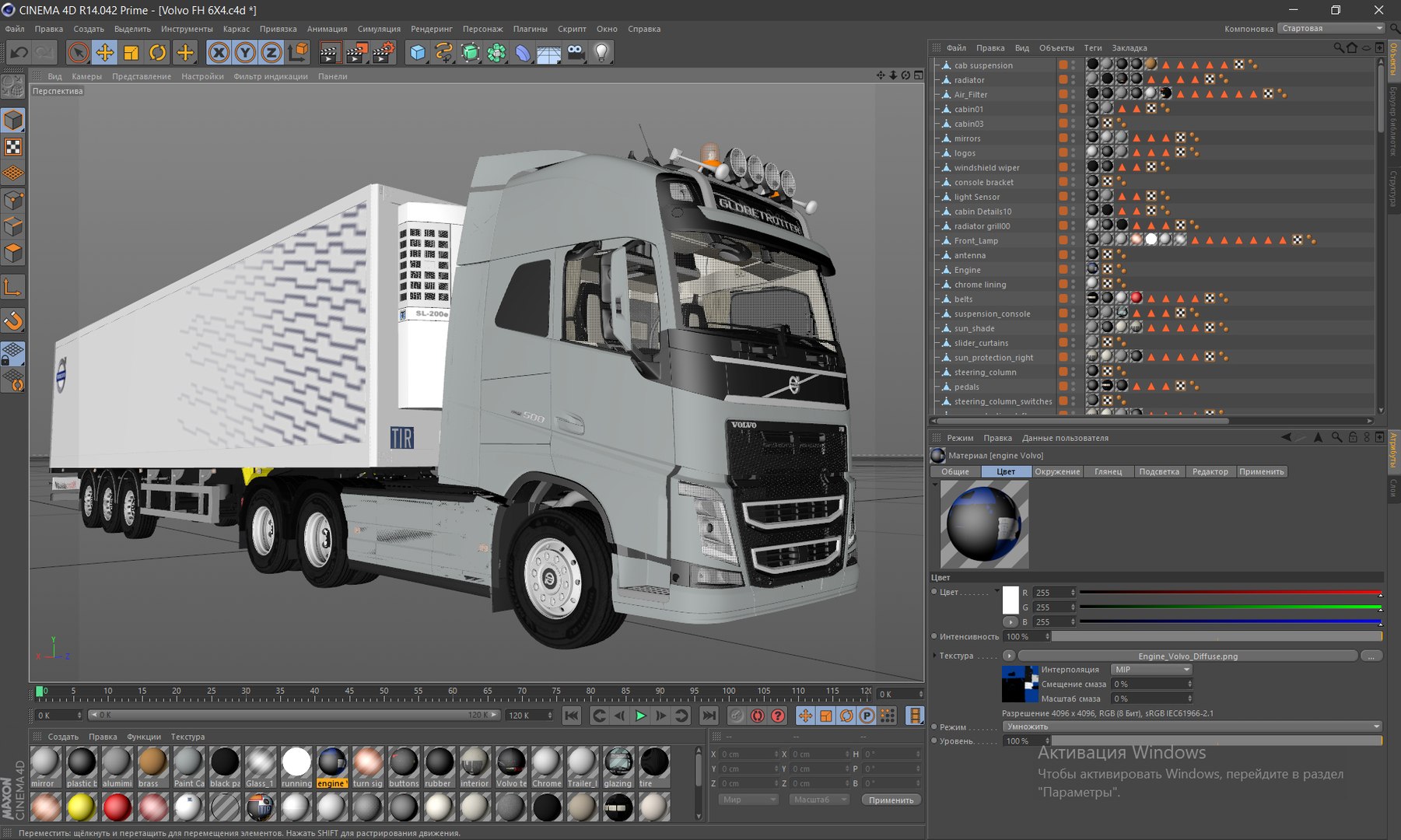This screenshot has height=840, width=1401.
Task: Toggle Цвет channel animation dot
Action: click(934, 592)
